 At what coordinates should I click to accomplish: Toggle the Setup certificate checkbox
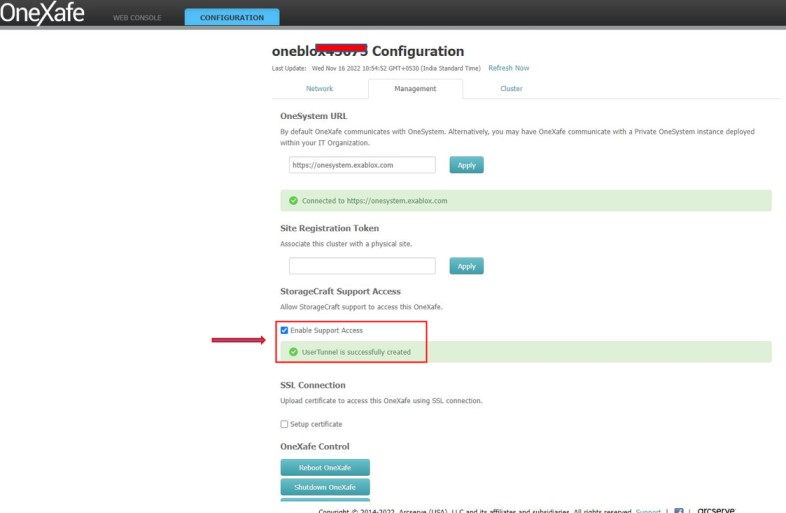284,424
